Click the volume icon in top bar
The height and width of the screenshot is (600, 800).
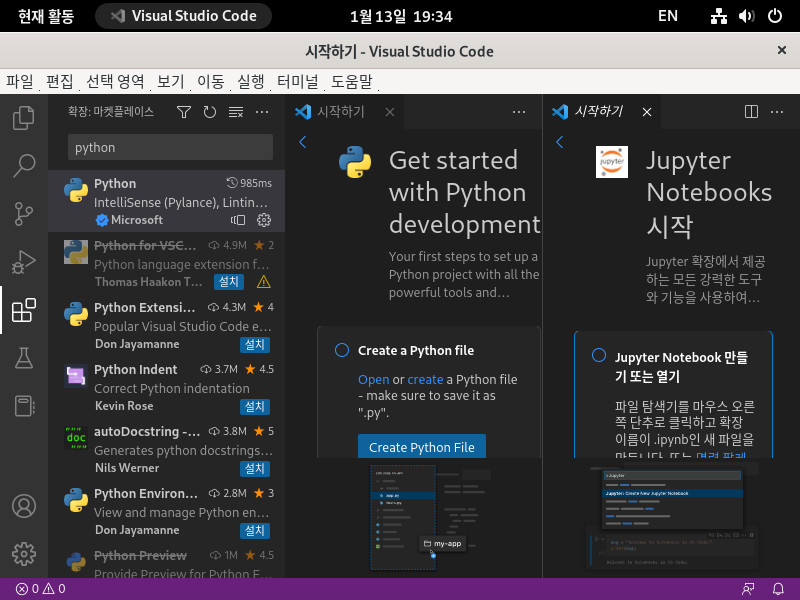(x=746, y=16)
